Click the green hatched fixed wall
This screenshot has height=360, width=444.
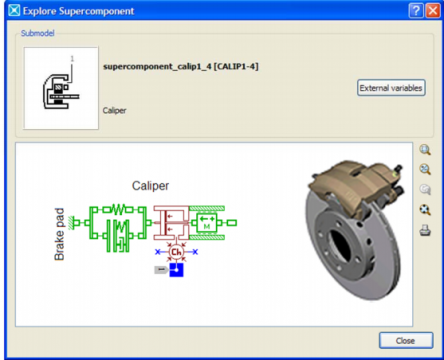71,223
